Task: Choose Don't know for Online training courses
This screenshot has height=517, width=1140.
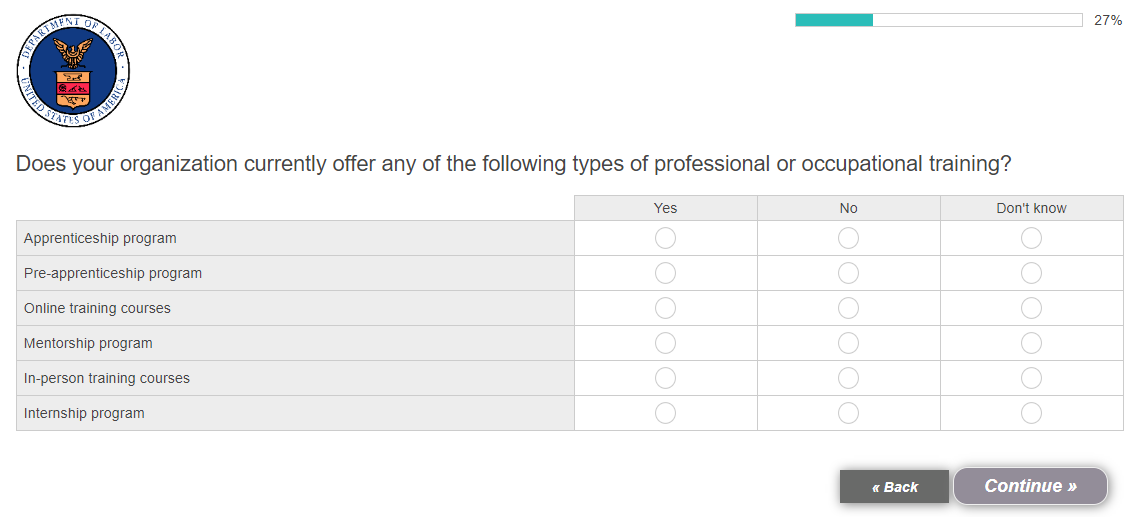Action: click(1031, 308)
